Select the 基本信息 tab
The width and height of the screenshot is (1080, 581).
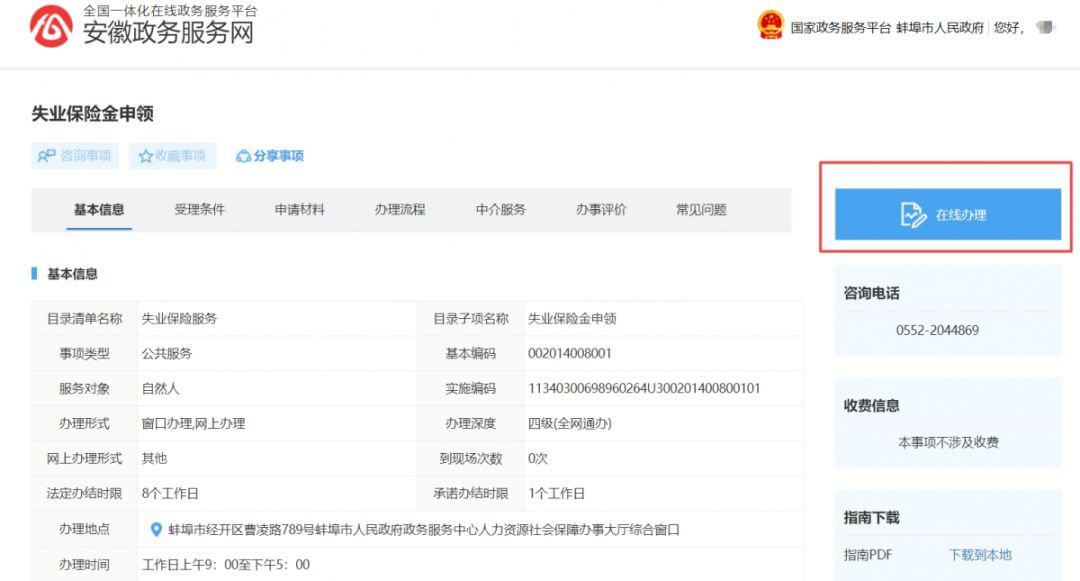pos(99,210)
